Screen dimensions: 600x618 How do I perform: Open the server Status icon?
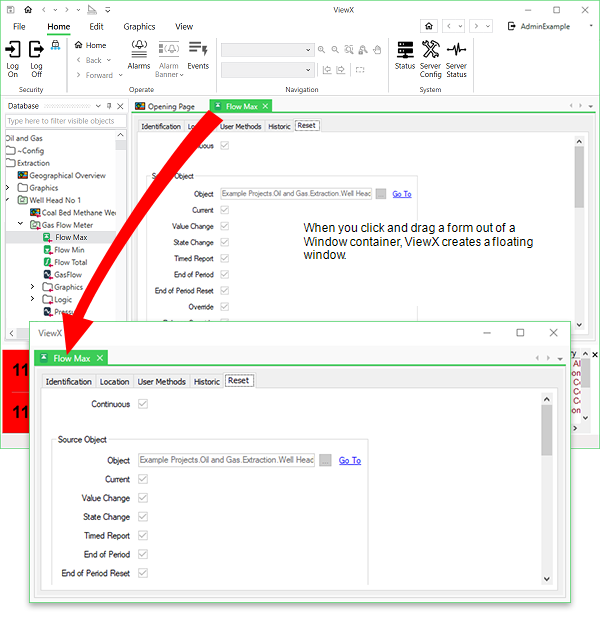[405, 50]
